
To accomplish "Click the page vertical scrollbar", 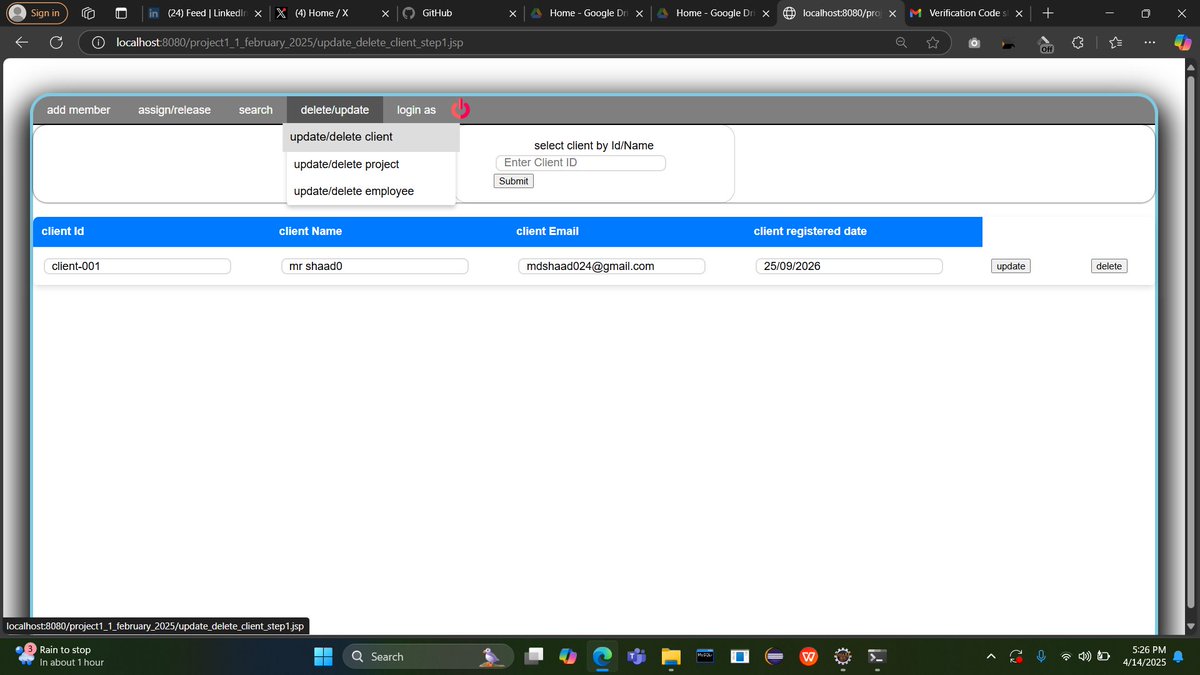I will [x=1189, y=340].
